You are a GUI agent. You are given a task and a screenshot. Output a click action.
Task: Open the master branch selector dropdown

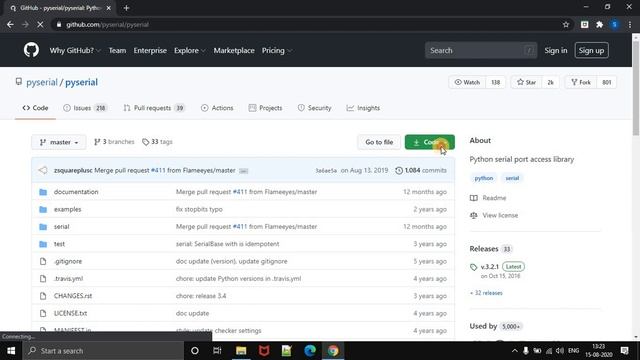59,142
